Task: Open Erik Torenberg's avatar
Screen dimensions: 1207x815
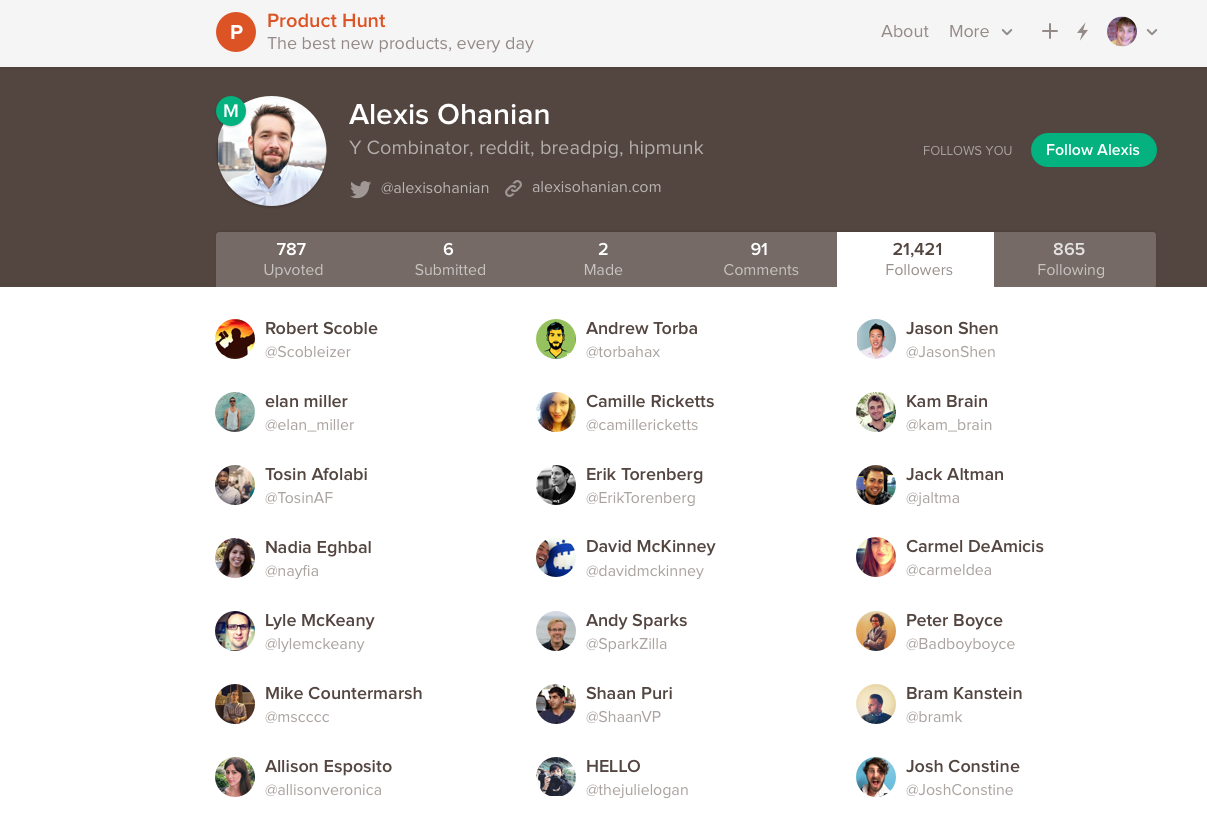Action: (x=556, y=485)
